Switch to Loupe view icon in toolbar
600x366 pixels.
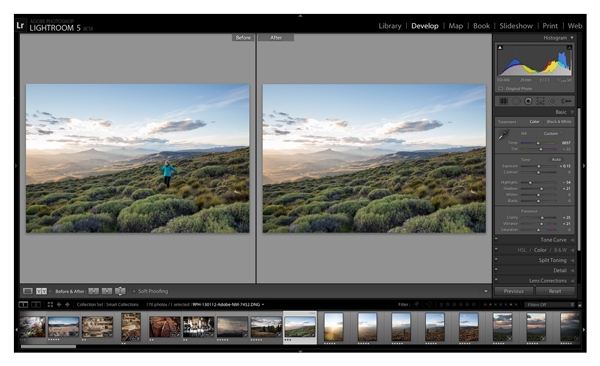[x=28, y=291]
